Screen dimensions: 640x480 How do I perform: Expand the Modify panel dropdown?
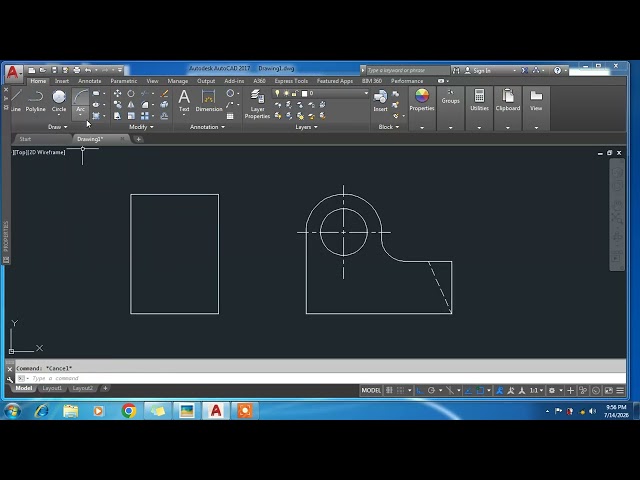(x=141, y=127)
